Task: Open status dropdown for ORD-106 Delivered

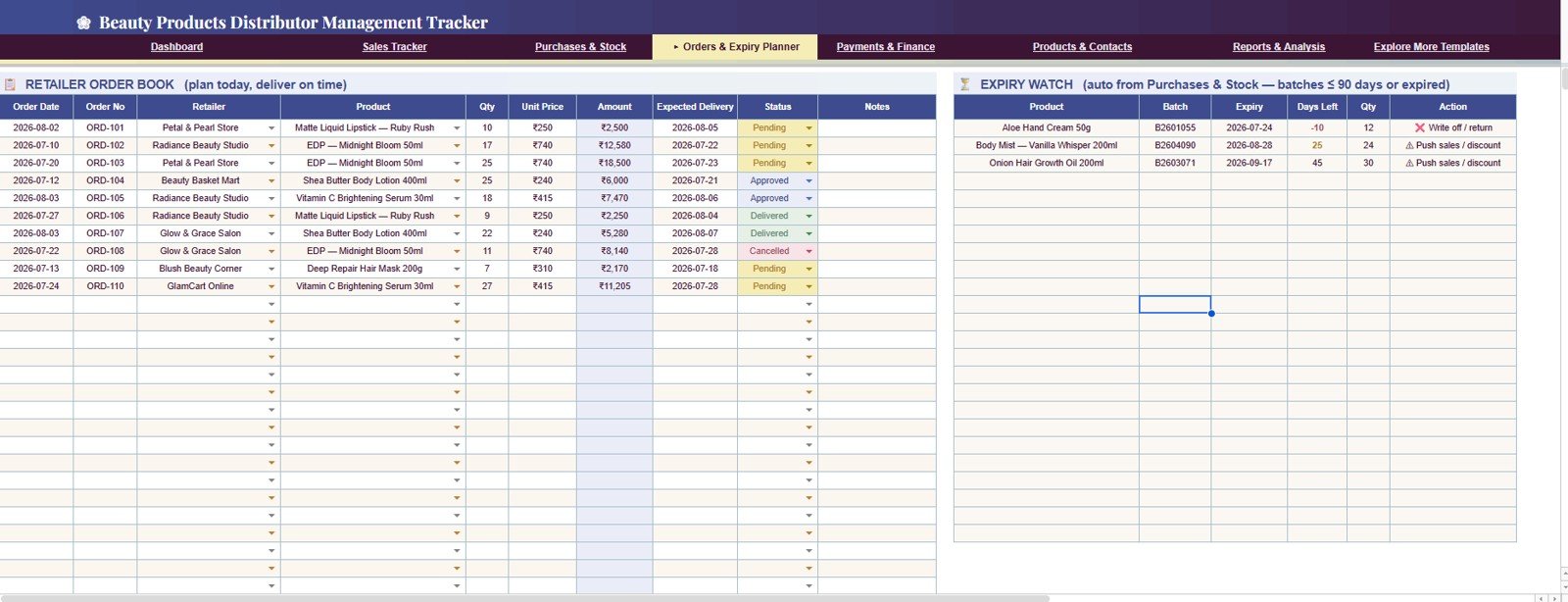Action: (x=808, y=216)
